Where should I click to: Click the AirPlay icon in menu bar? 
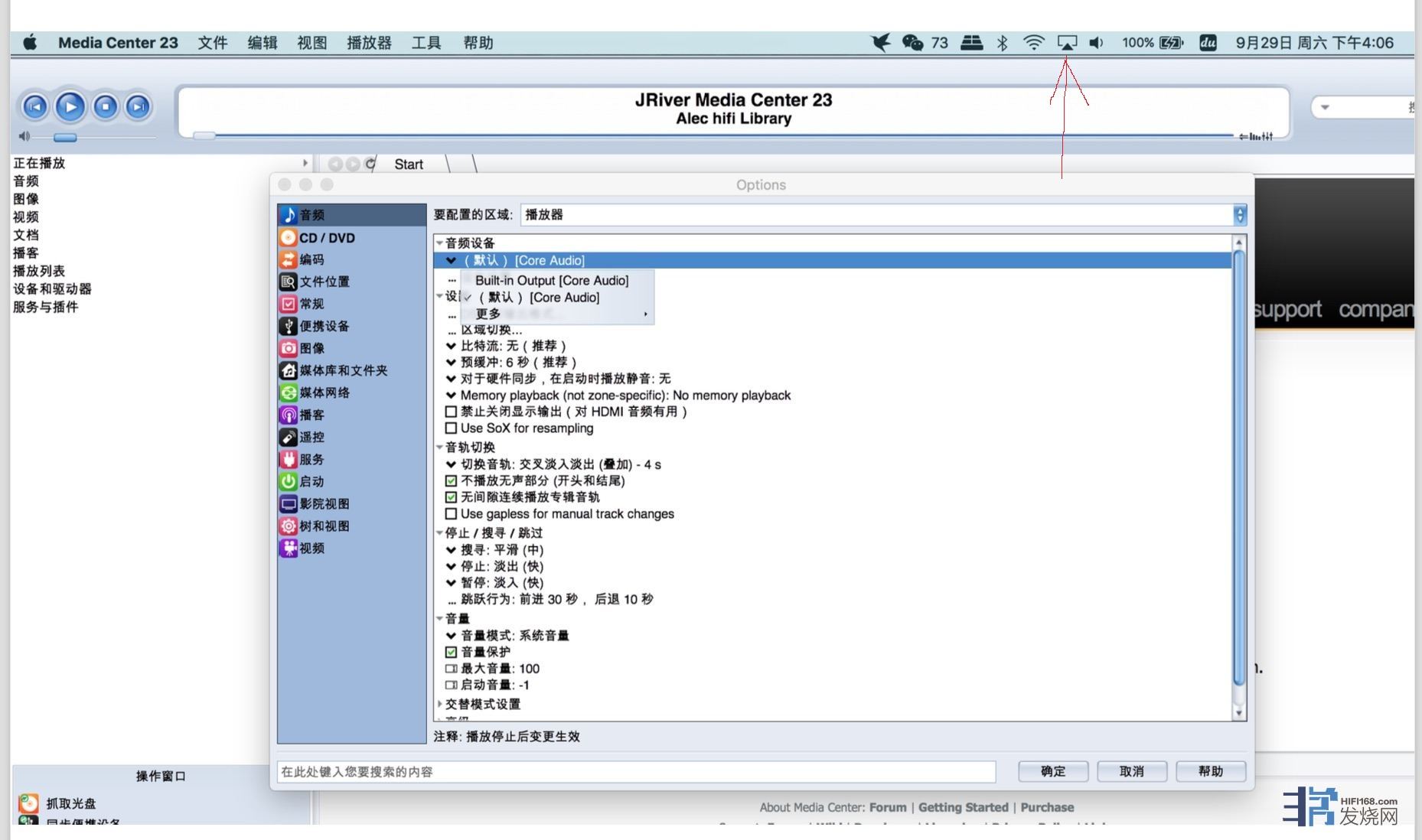(1067, 43)
